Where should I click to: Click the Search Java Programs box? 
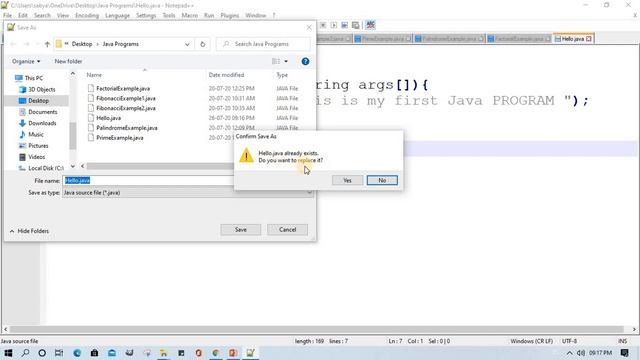coord(263,44)
